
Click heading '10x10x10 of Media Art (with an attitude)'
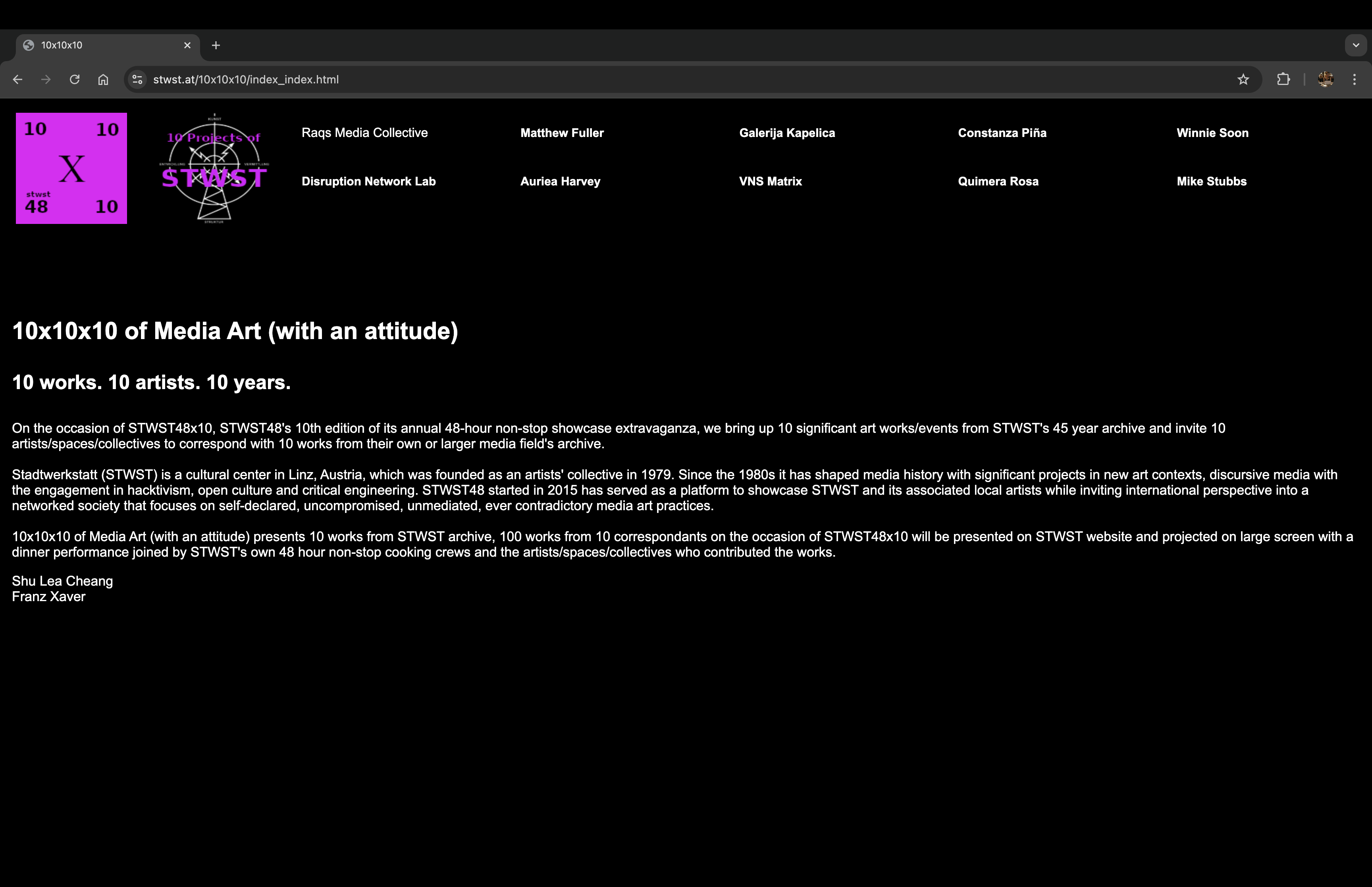pos(235,331)
